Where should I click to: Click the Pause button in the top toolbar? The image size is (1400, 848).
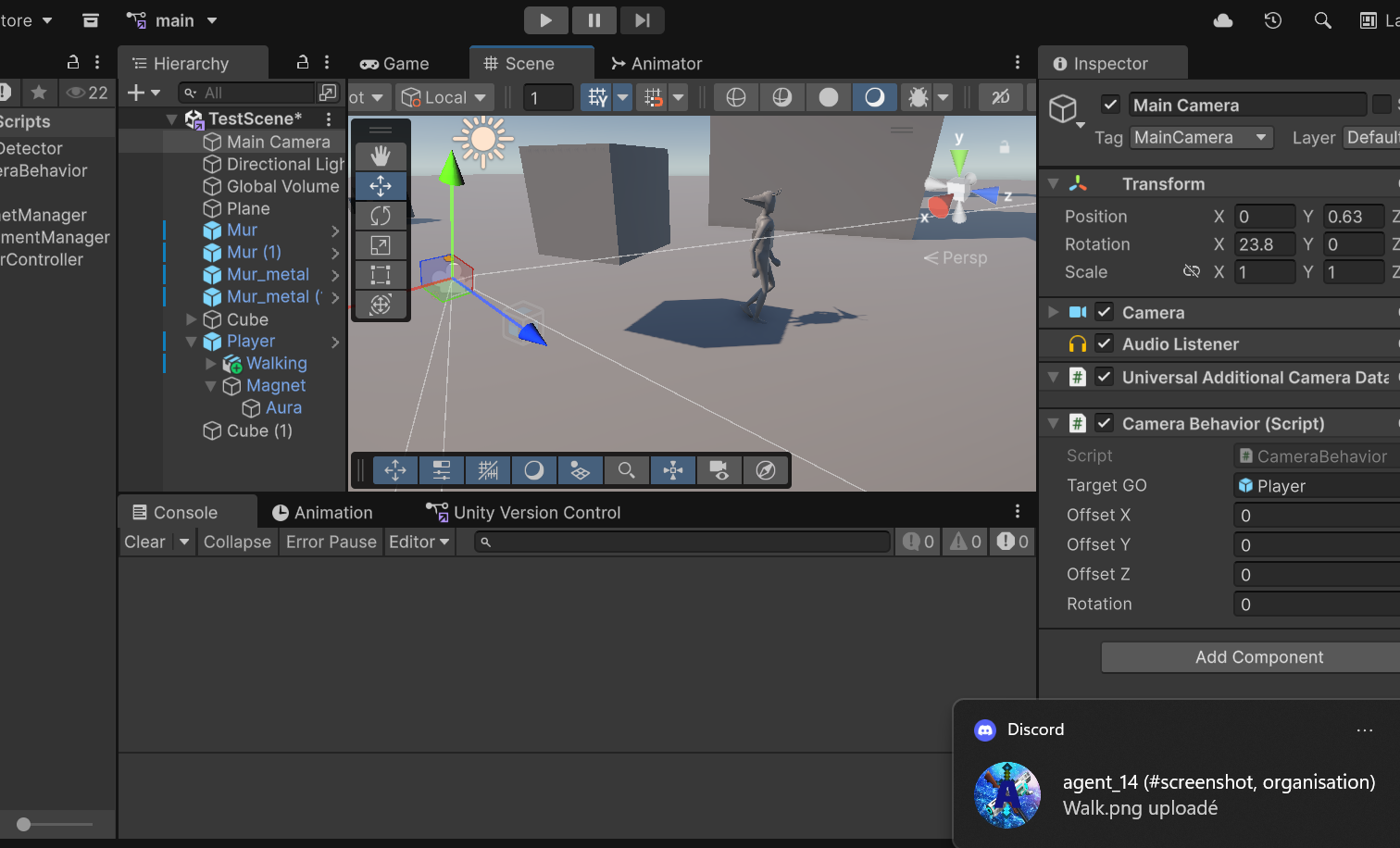[x=594, y=20]
